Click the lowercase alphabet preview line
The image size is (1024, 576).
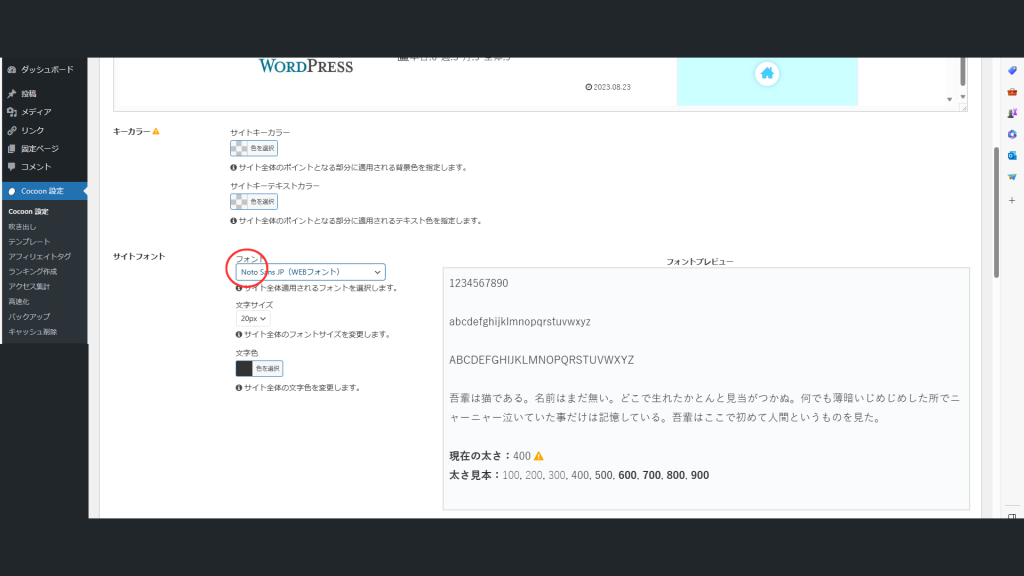click(520, 321)
